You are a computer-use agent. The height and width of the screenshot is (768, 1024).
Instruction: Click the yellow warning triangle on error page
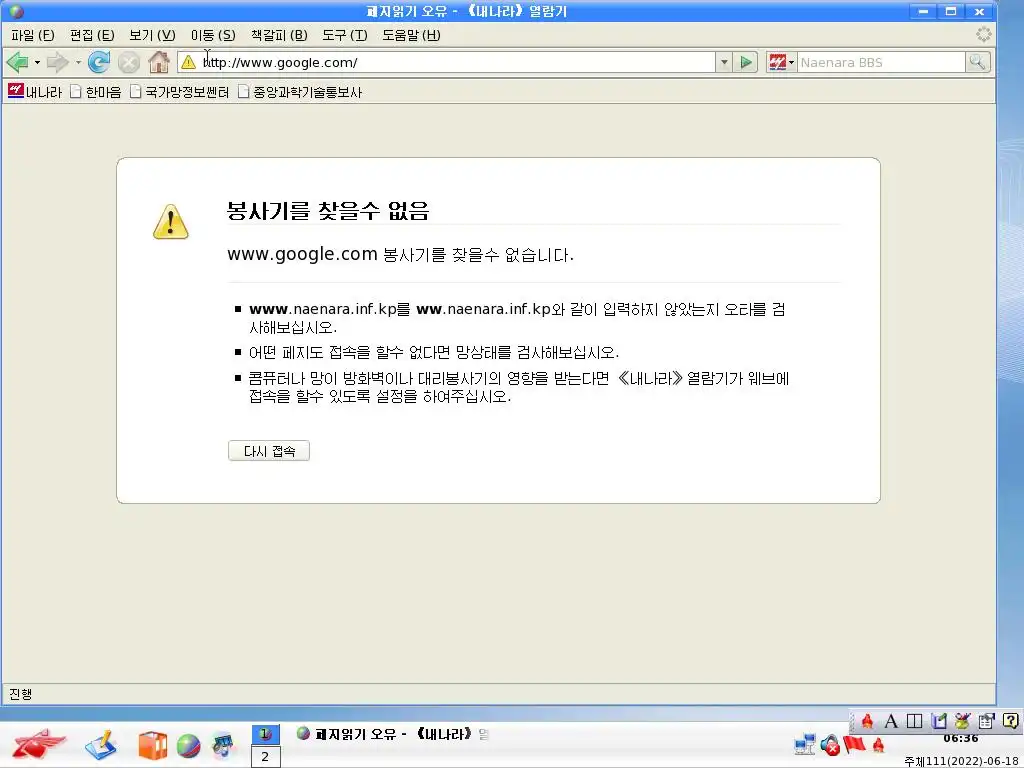pyautogui.click(x=171, y=221)
